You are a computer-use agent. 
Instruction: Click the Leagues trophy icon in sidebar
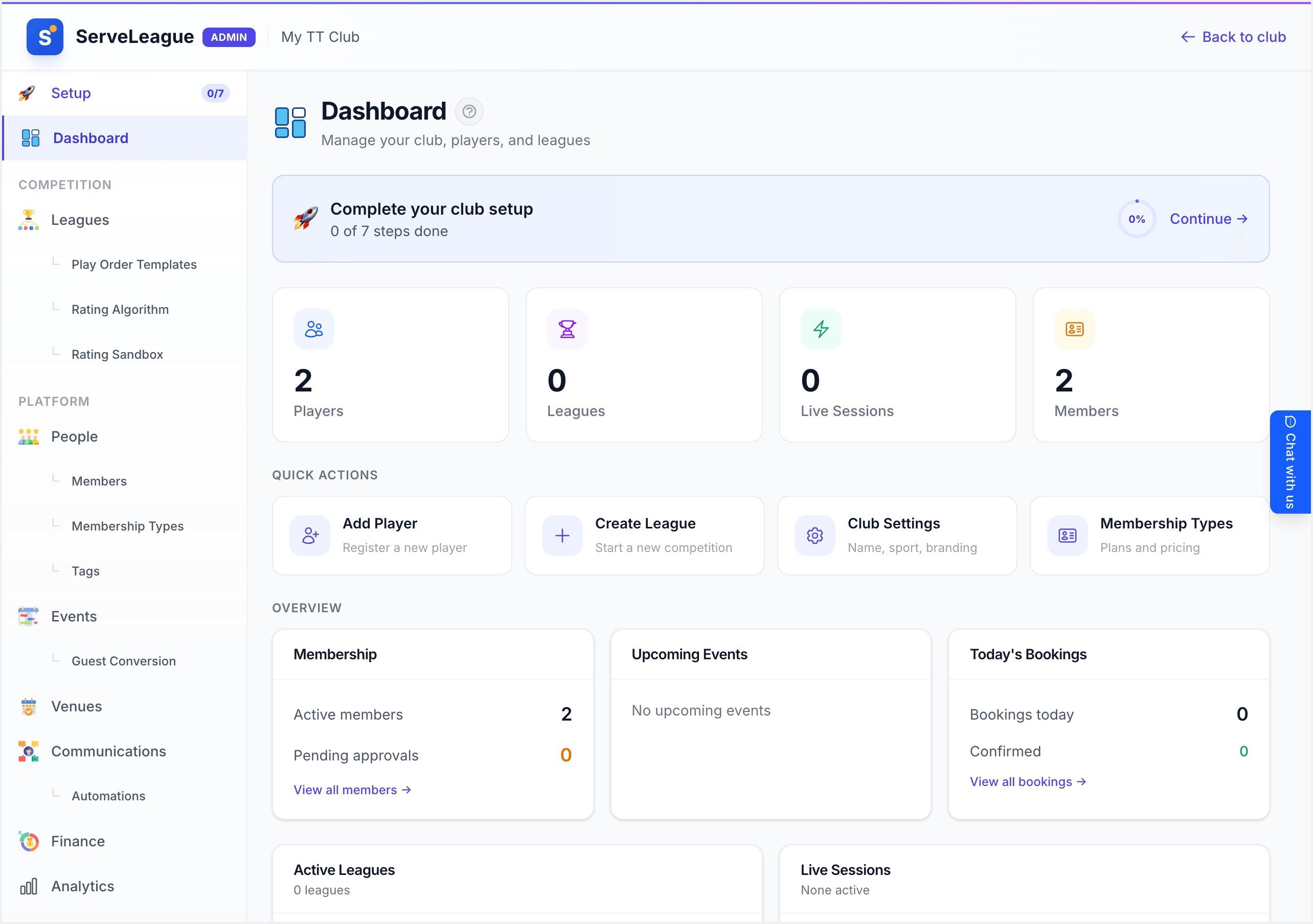coord(28,220)
